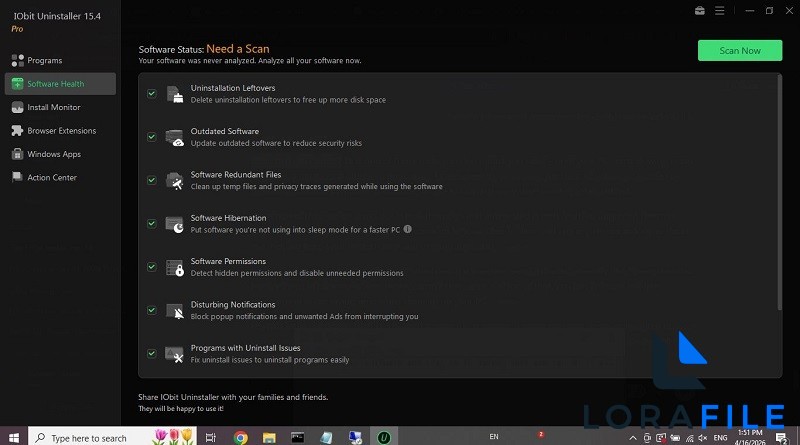Show hidden system tray icons
This screenshot has width=800, height=445.
633,438
